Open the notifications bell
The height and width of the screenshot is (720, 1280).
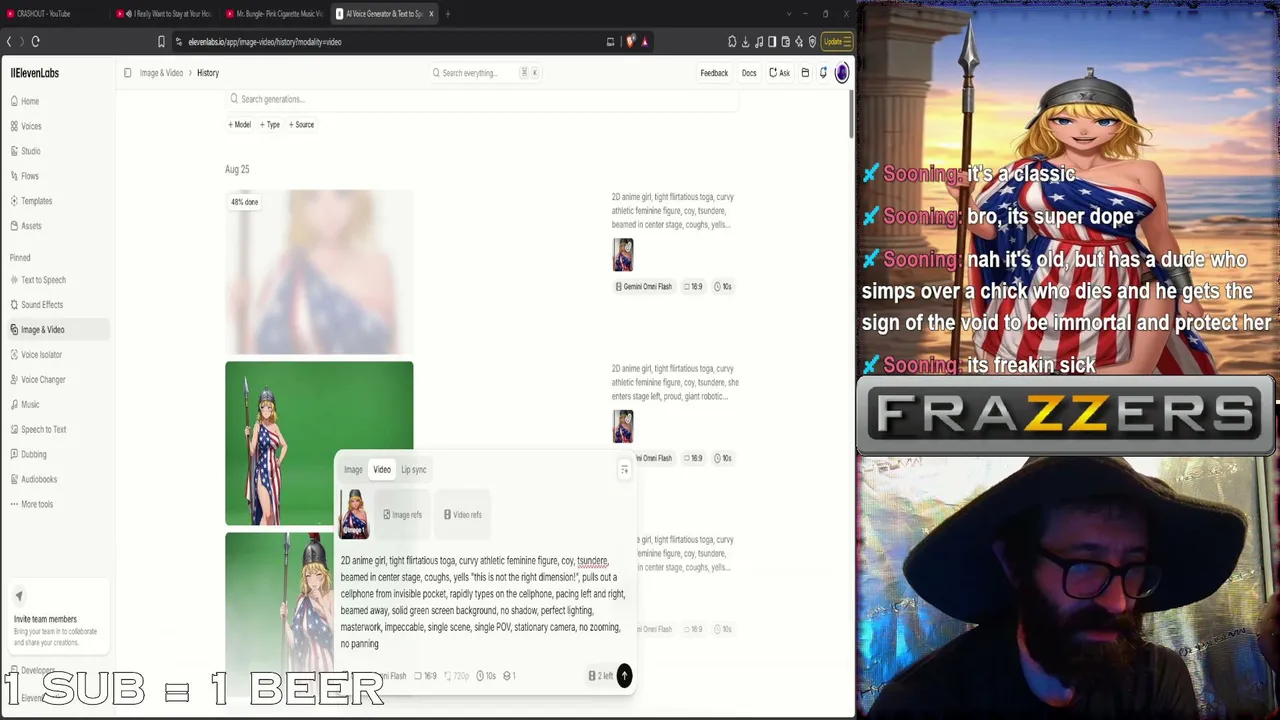click(823, 73)
